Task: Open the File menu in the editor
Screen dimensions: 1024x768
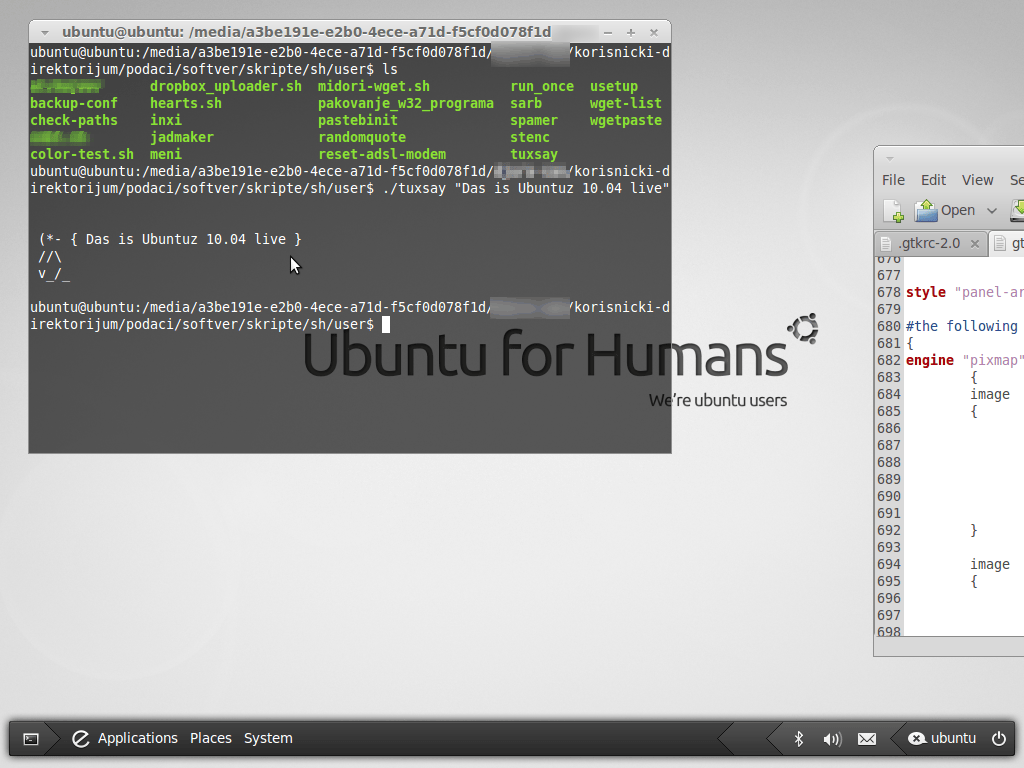Action: (x=893, y=180)
